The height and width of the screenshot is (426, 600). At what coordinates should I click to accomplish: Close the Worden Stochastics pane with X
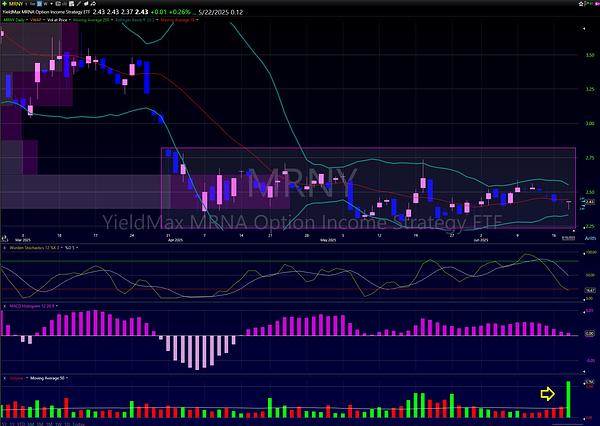5,248
